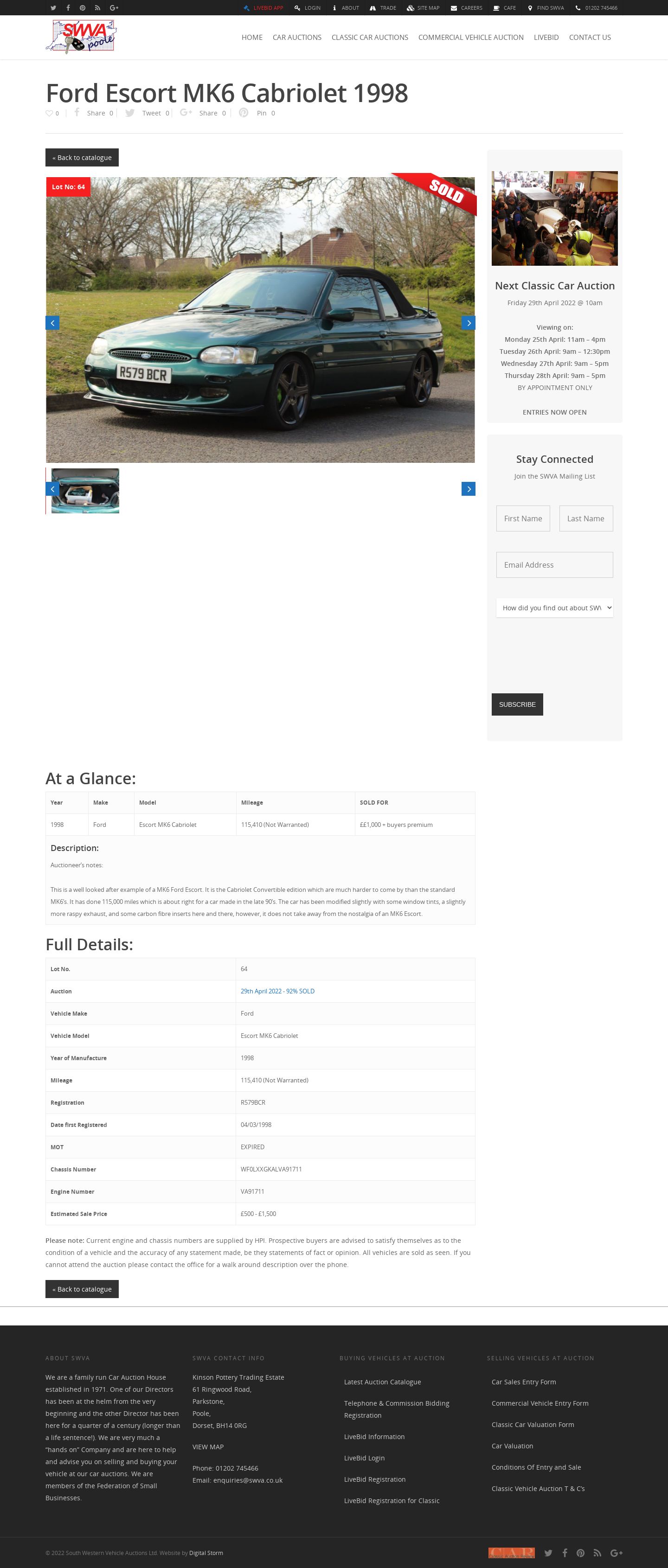Image resolution: width=668 pixels, height=1568 pixels.
Task: Open Car Sales Entry Form link
Action: [524, 1382]
